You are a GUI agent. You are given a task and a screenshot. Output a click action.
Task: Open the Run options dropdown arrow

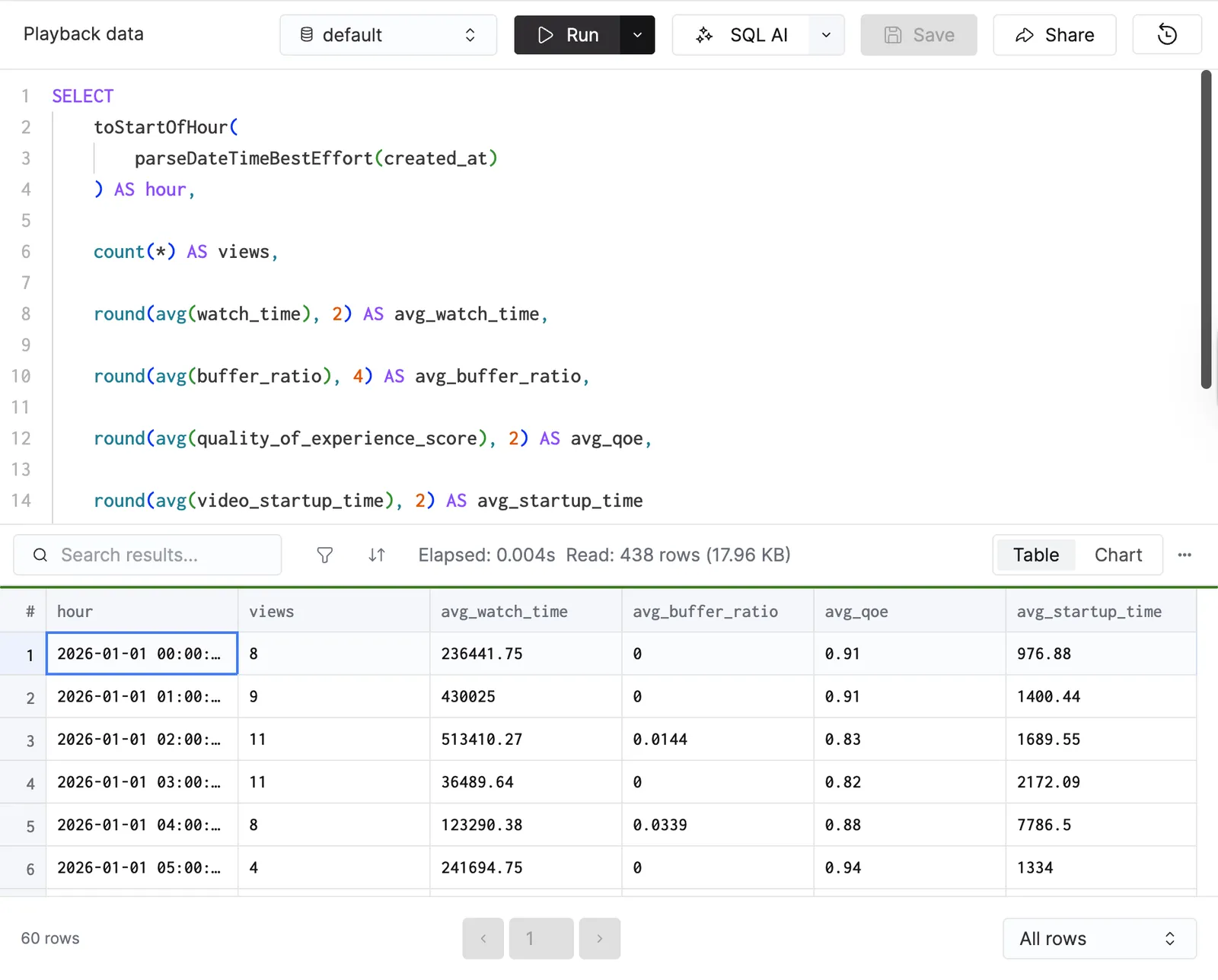pos(638,35)
